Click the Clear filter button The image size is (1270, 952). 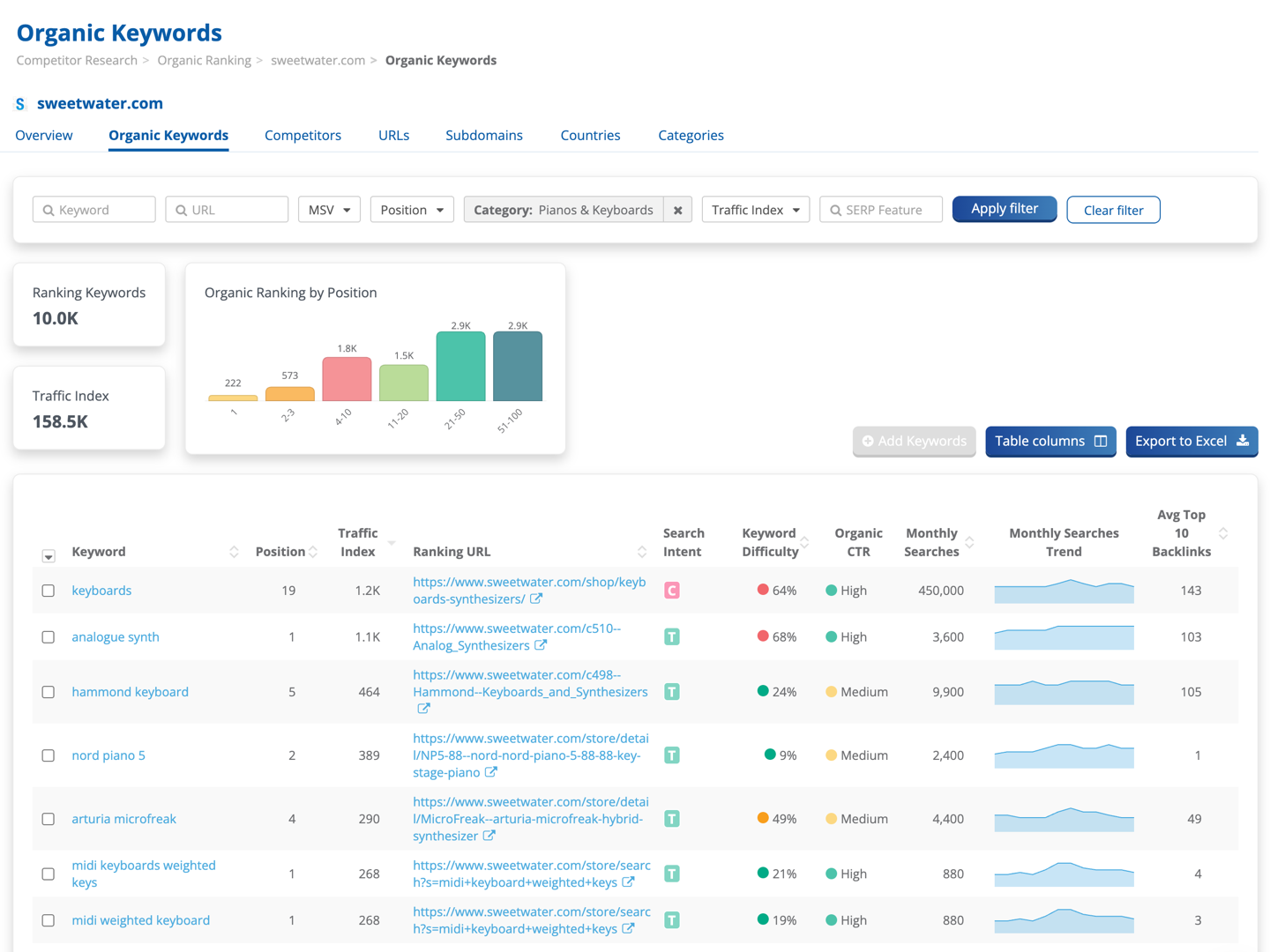point(1113,210)
